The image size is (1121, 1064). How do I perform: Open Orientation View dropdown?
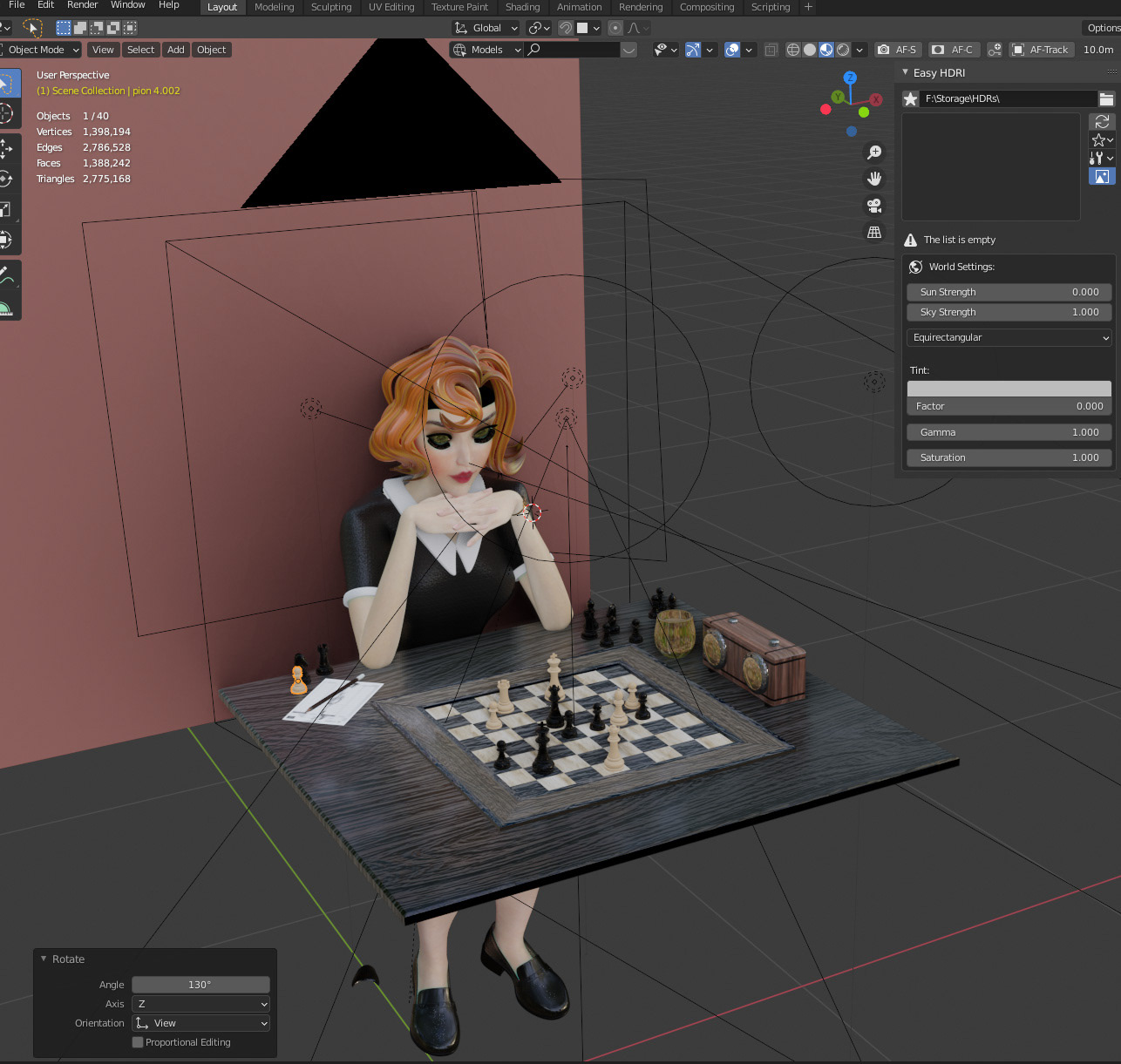coord(200,1023)
